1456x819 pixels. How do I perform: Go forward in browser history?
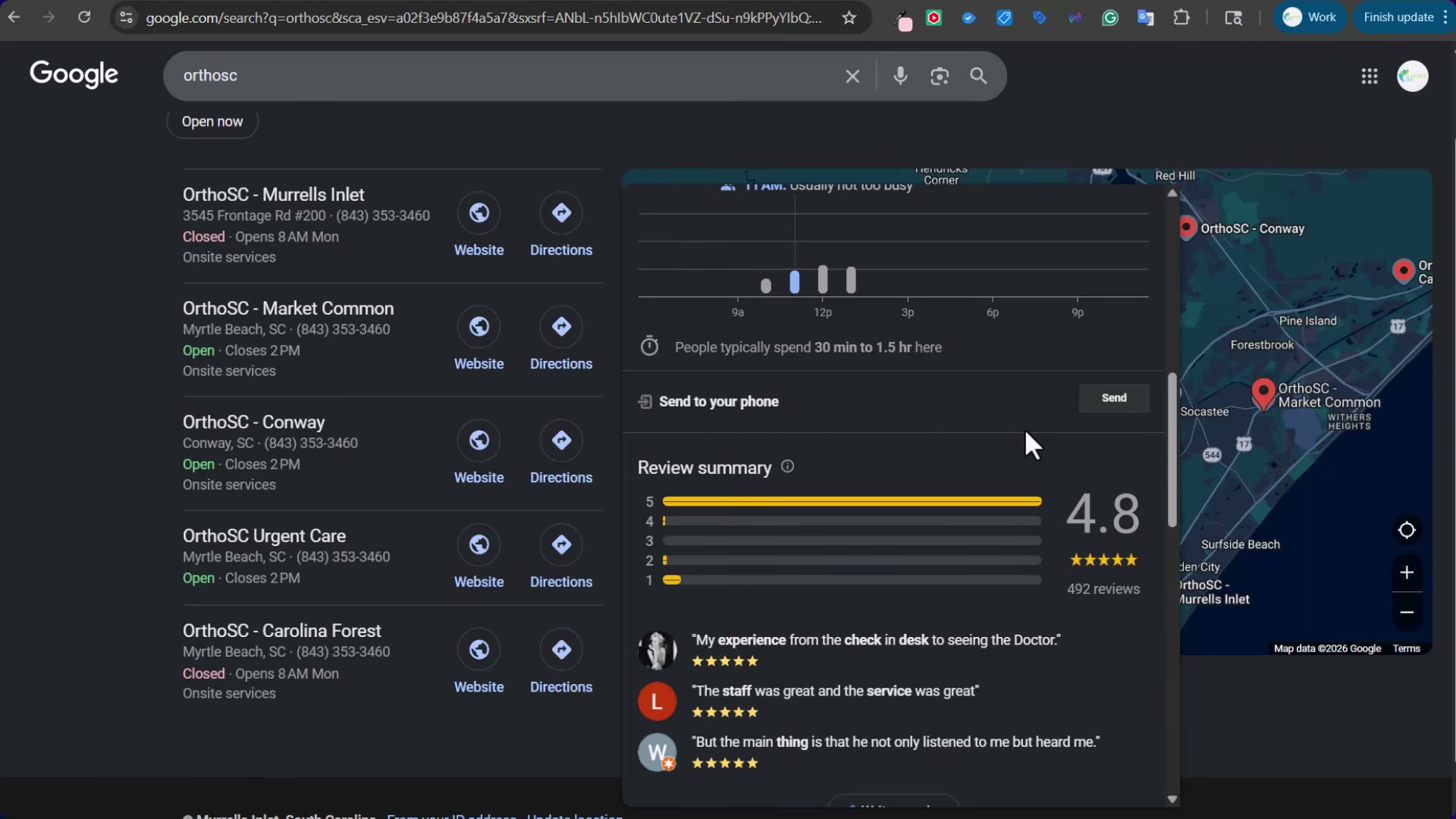pos(49,17)
